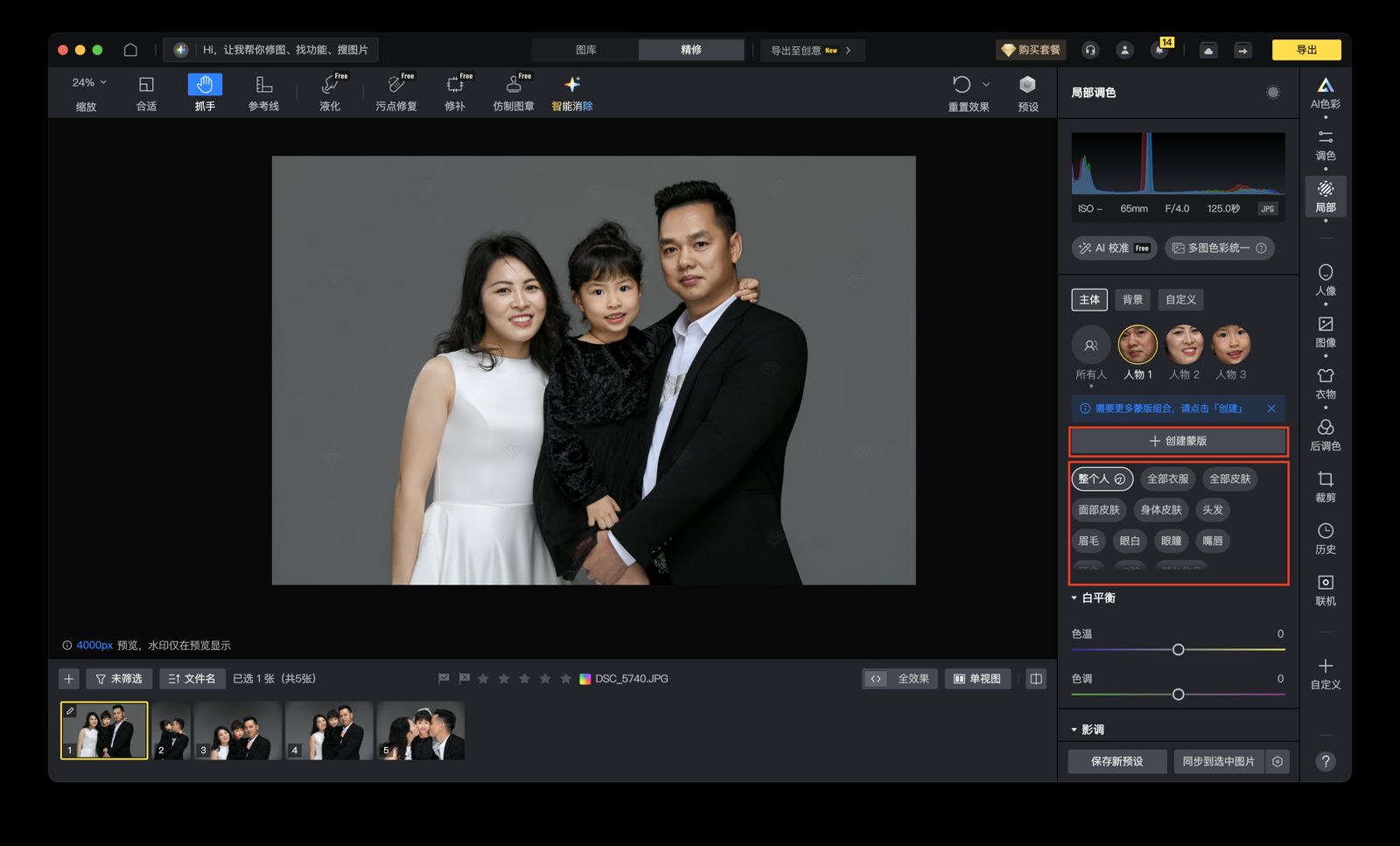Click the Create Mask (创建蒙版) button

pos(1178,441)
